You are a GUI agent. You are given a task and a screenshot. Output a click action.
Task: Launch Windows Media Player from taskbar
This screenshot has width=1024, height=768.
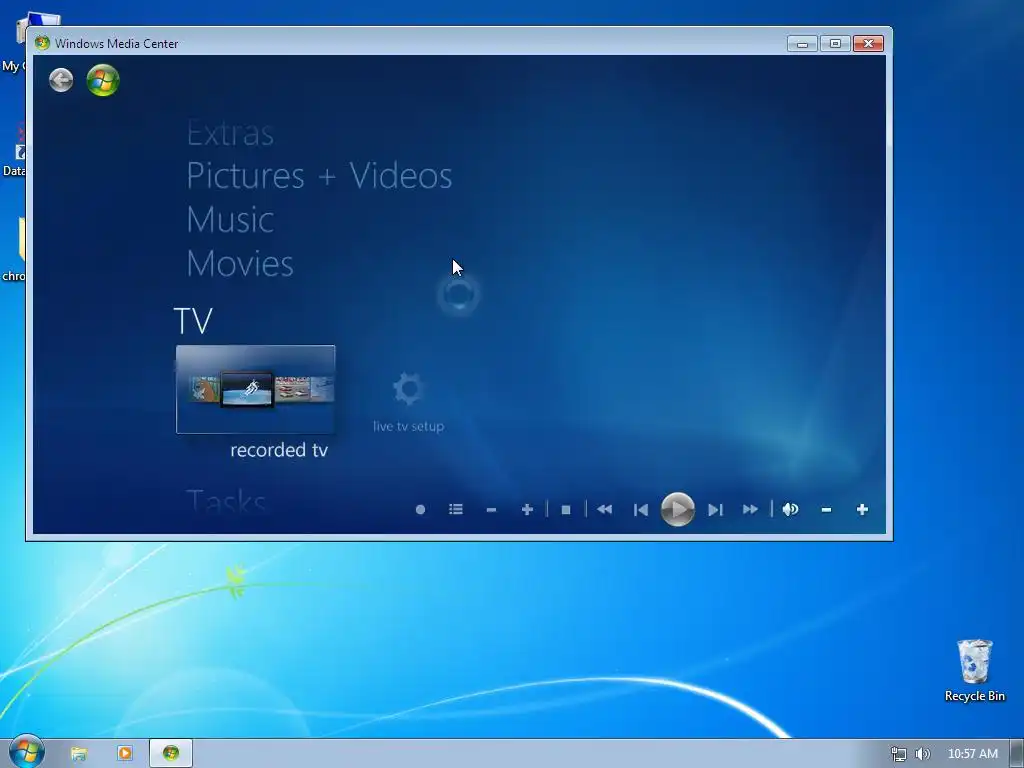pos(125,754)
